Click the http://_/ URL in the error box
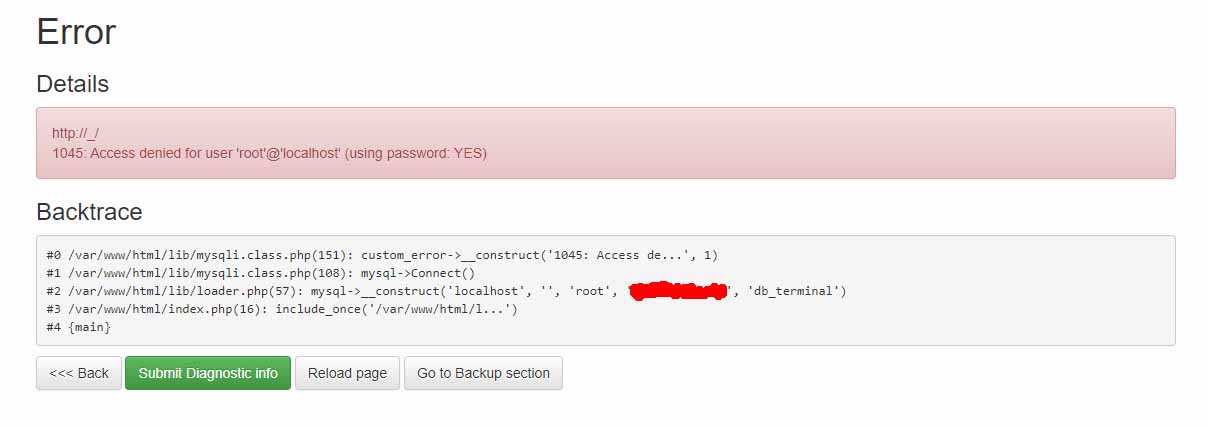This screenshot has width=1208, height=429. point(75,133)
